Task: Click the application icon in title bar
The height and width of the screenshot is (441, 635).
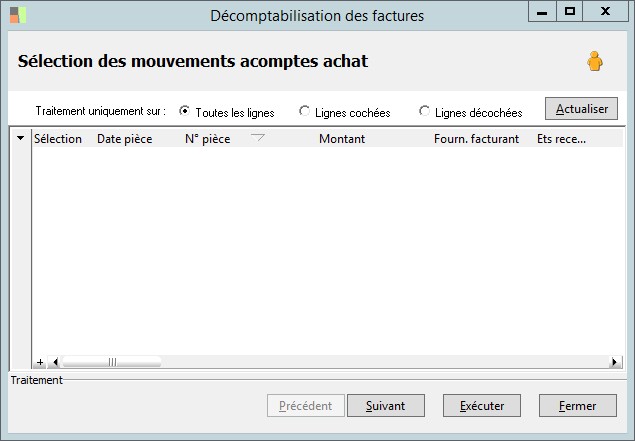Action: [x=18, y=15]
